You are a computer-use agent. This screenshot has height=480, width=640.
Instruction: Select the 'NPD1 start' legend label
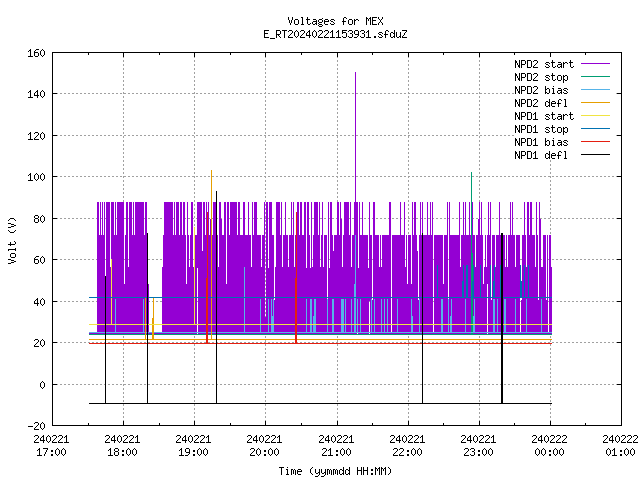tap(544, 116)
